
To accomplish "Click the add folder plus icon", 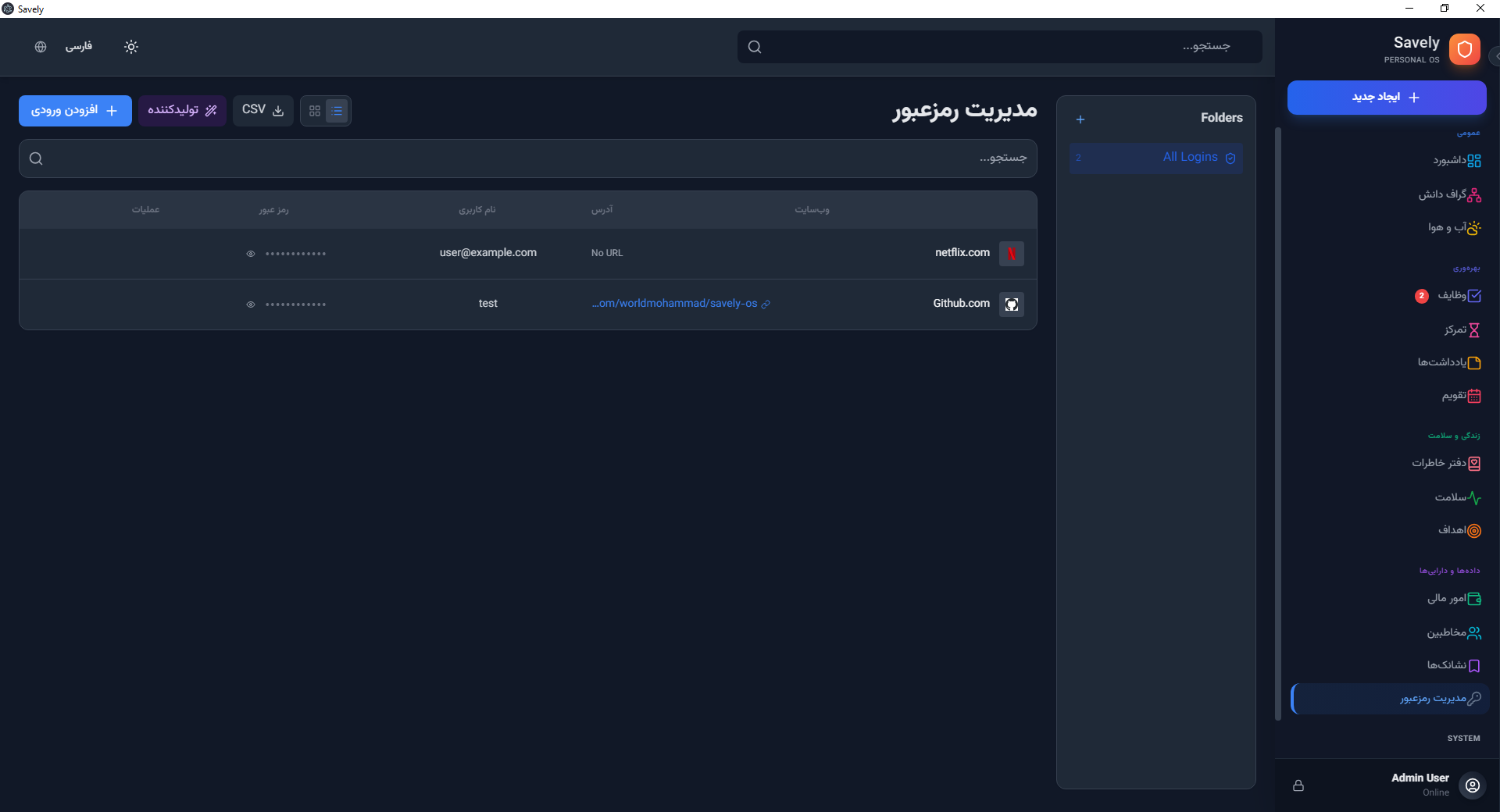I will pos(1080,119).
